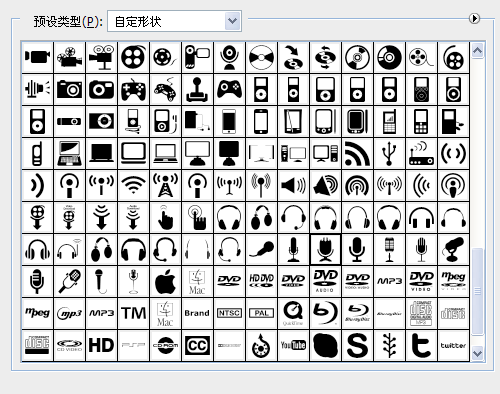Select the movie projector camera shape
This screenshot has height=394, width=500.
click(x=69, y=57)
